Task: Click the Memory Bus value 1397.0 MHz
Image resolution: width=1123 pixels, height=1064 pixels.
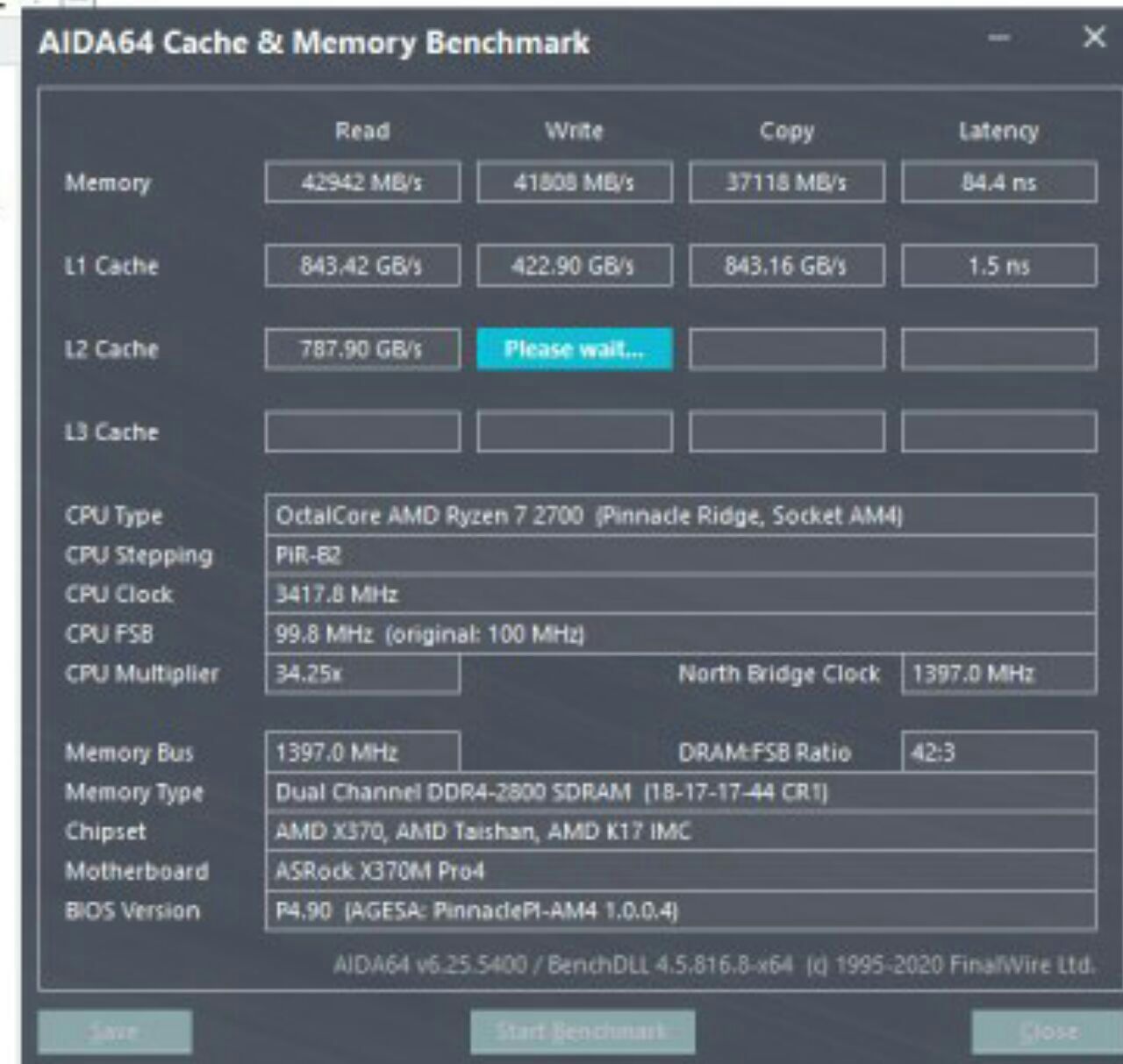Action: [x=362, y=753]
